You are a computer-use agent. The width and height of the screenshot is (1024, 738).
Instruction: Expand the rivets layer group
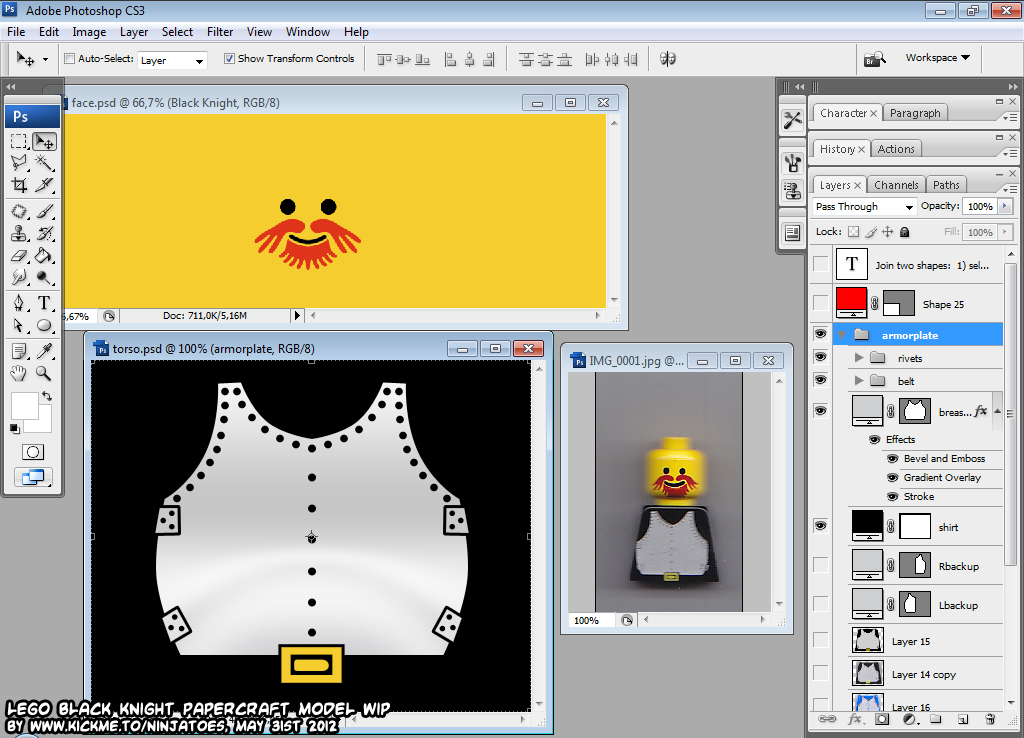[859, 358]
